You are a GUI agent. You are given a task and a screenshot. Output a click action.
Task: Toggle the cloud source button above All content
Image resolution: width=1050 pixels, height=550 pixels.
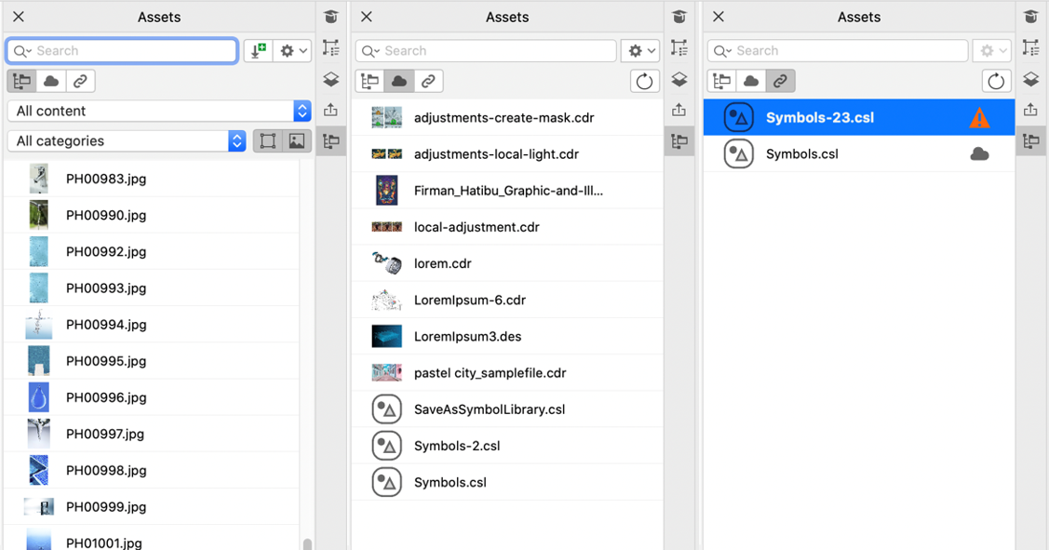pyautogui.click(x=51, y=81)
